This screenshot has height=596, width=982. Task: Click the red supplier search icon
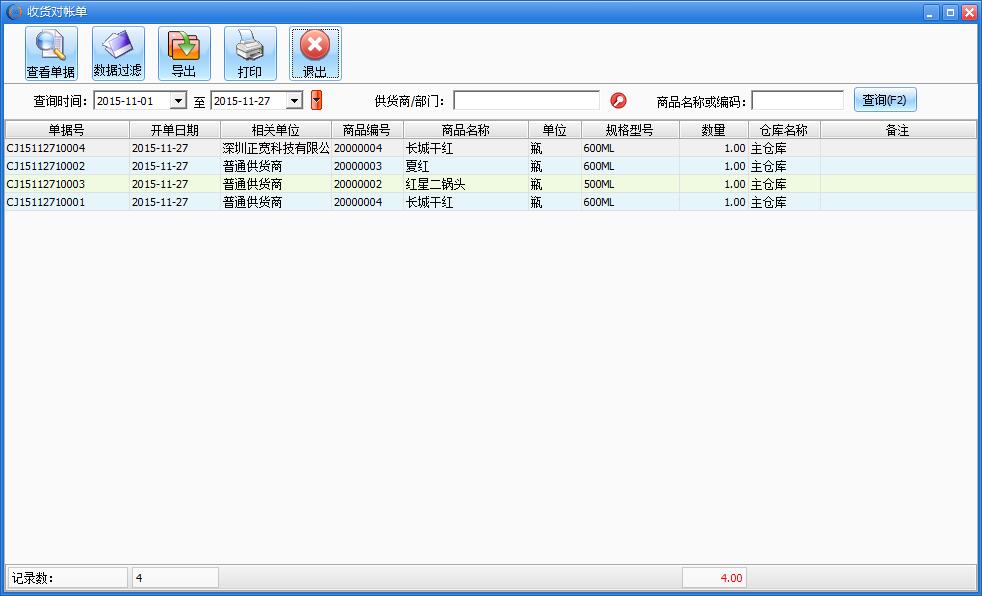point(618,100)
